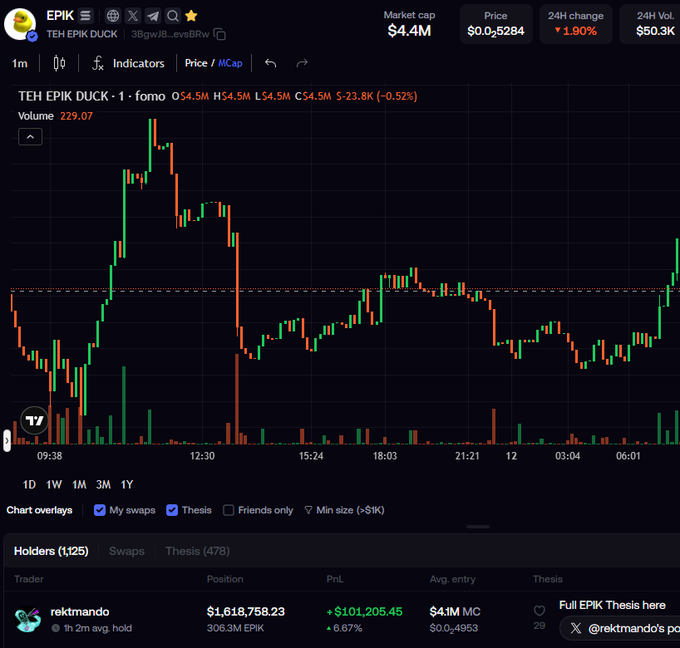680x648 pixels.
Task: Click the position $1,618,758.23 value
Action: click(x=245, y=612)
